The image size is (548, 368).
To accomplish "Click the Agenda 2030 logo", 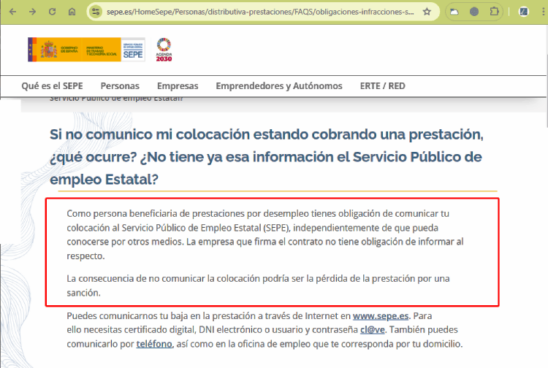I will [x=164, y=50].
